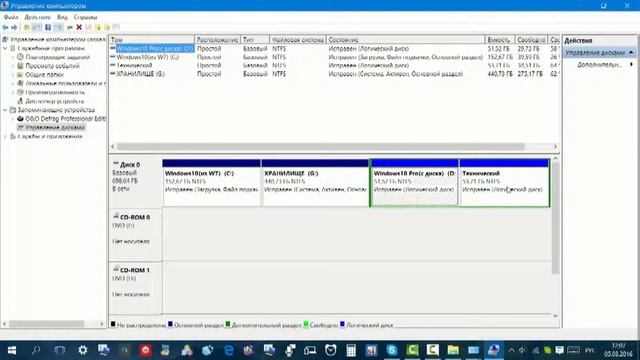
Task: Click the Up one level toolbar icon
Action: [x=27, y=27]
